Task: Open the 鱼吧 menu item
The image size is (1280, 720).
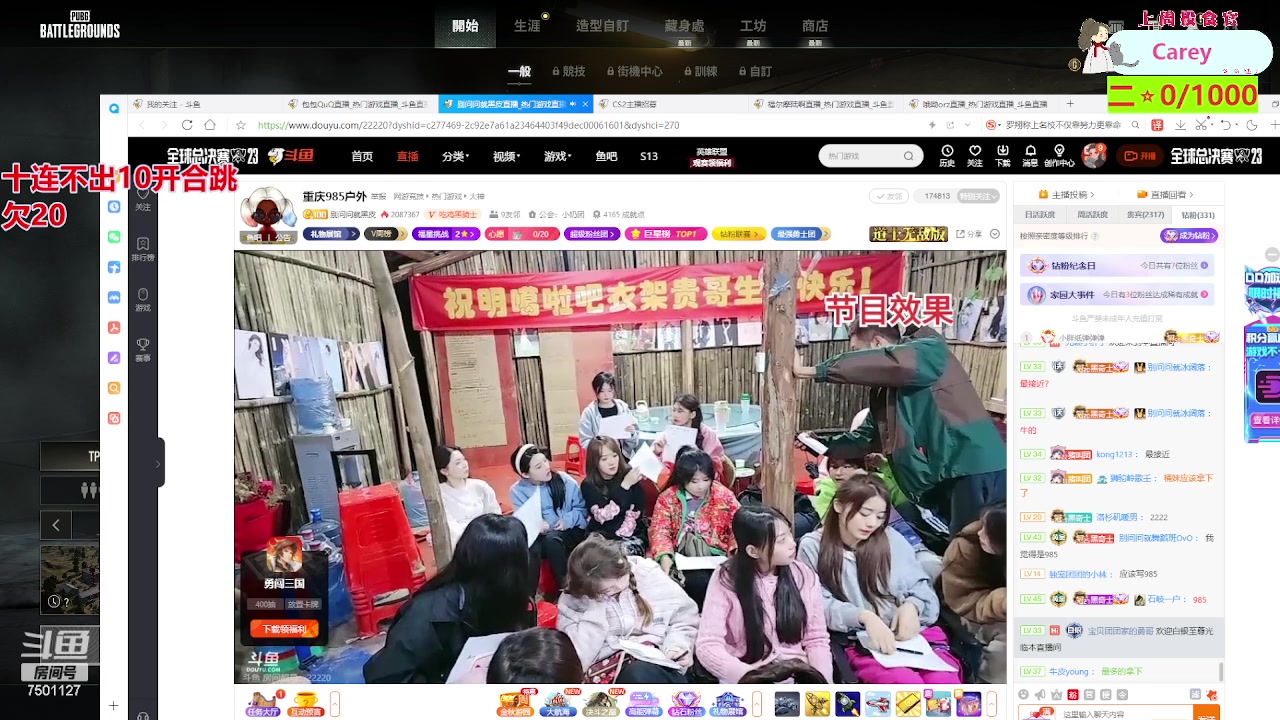Action: pos(606,156)
